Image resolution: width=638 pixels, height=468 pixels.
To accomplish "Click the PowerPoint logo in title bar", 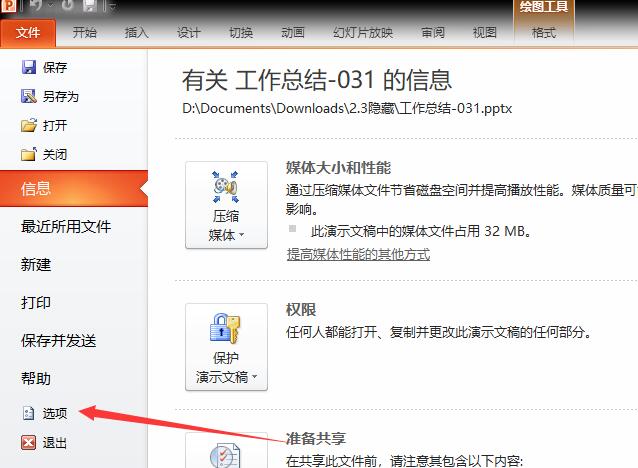I will pos(8,5).
